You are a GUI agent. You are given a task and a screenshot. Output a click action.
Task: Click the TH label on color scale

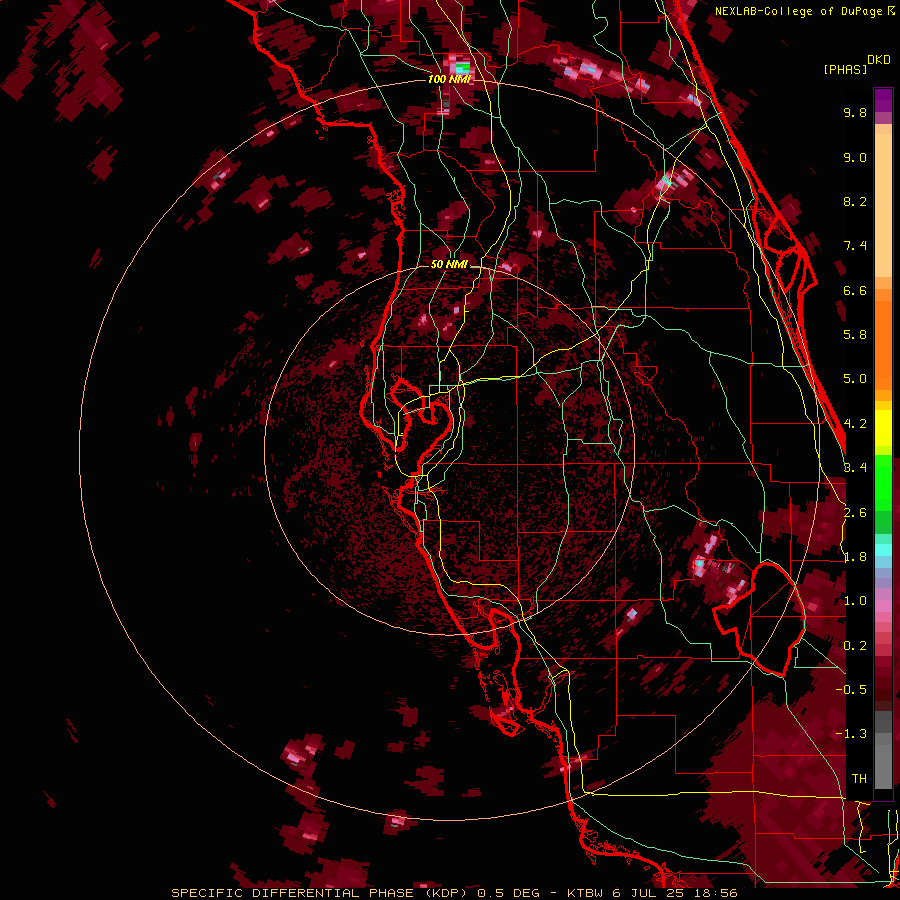coord(859,779)
